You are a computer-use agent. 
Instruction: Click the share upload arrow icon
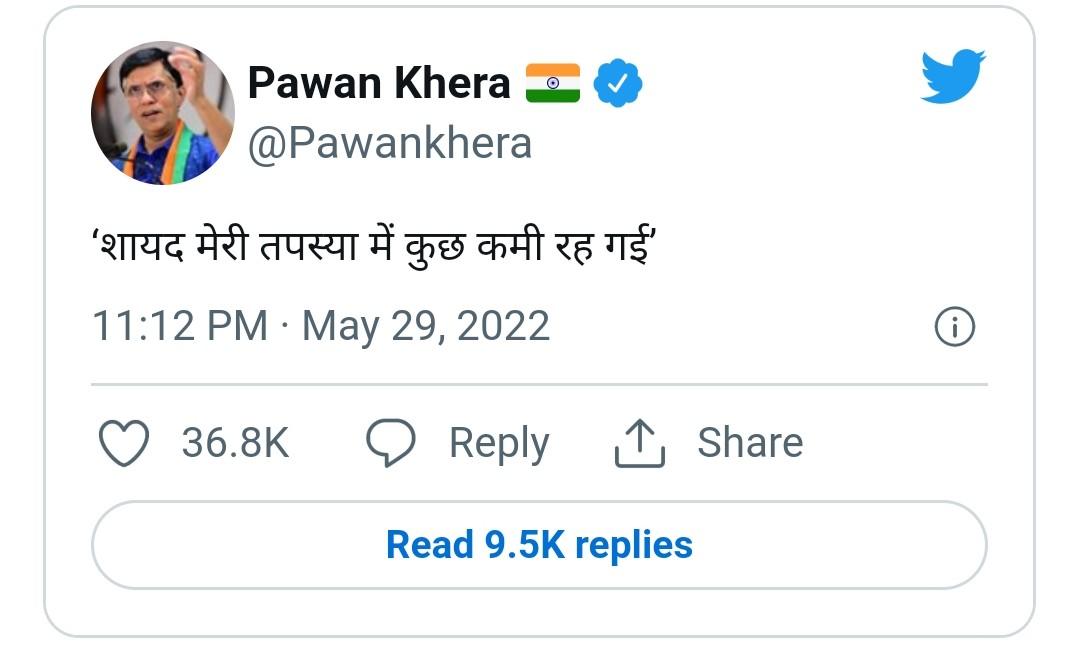pos(639,443)
